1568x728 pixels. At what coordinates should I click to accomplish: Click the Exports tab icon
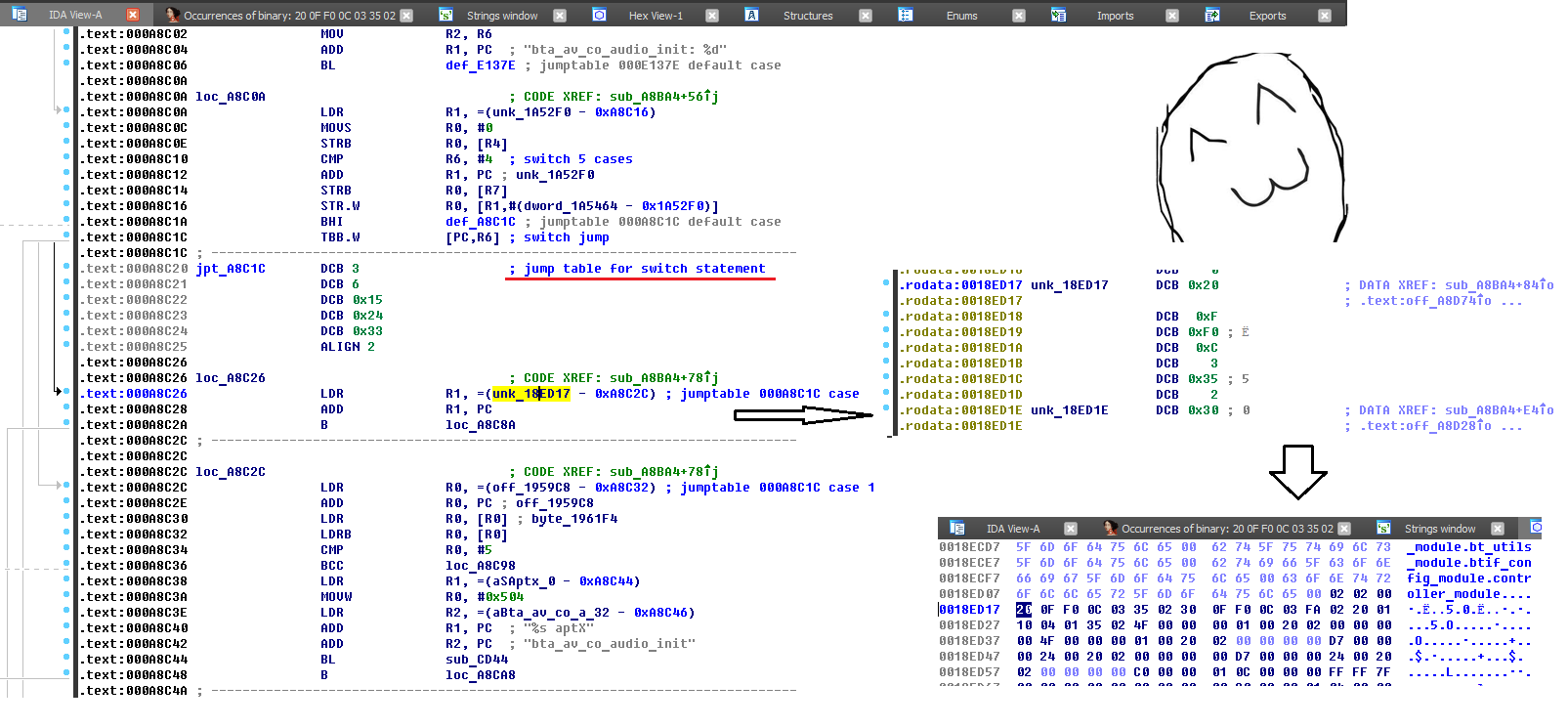tap(1212, 15)
